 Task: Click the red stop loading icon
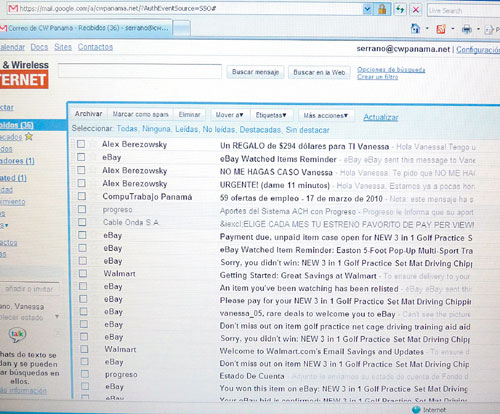coord(416,10)
